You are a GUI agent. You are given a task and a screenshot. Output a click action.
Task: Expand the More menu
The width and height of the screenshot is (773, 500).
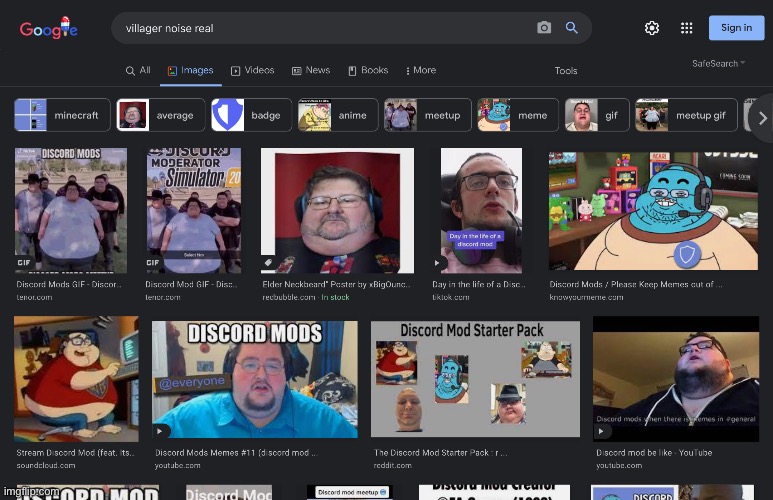(421, 71)
